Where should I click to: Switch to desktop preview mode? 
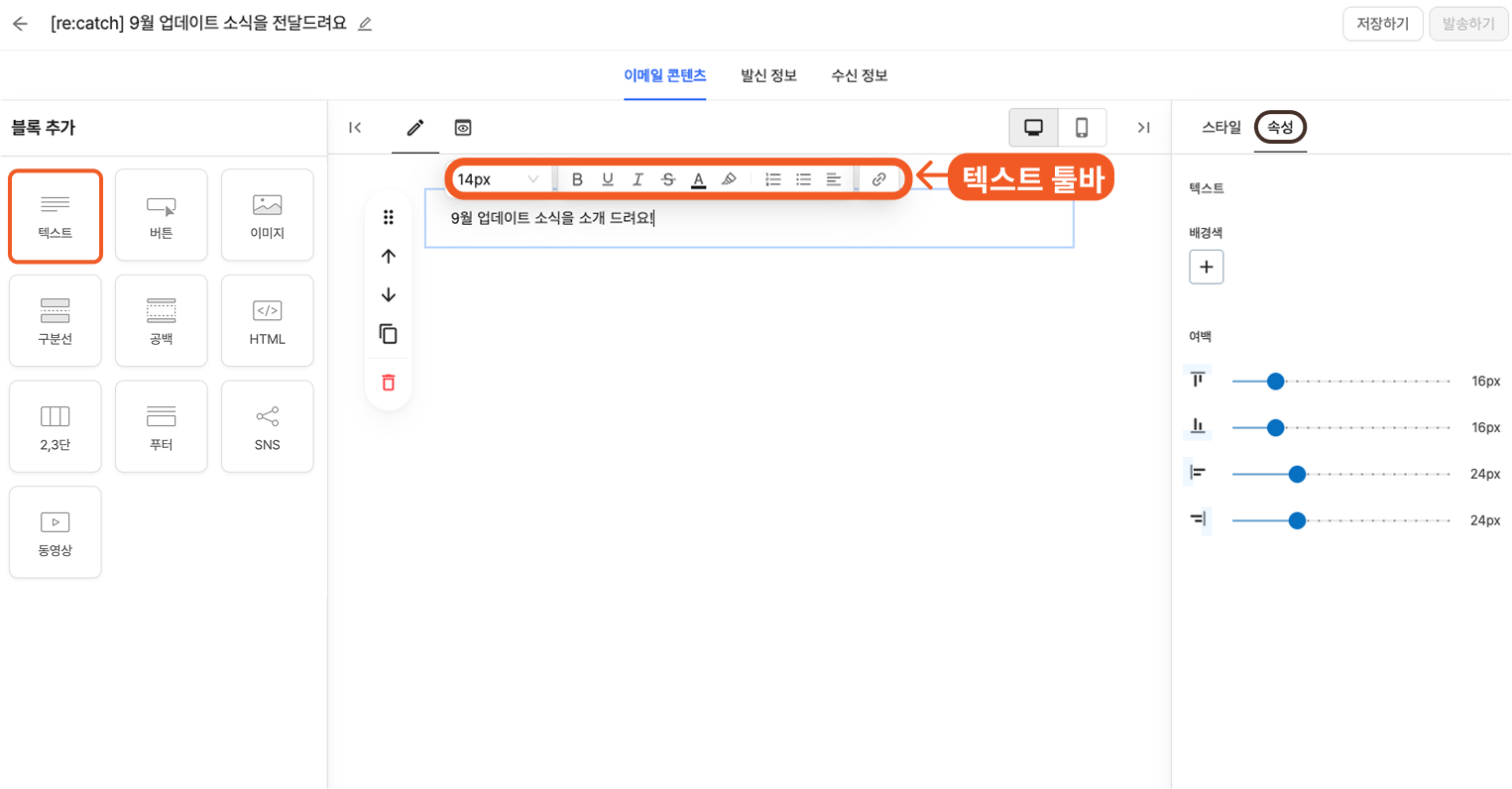pos(1033,128)
